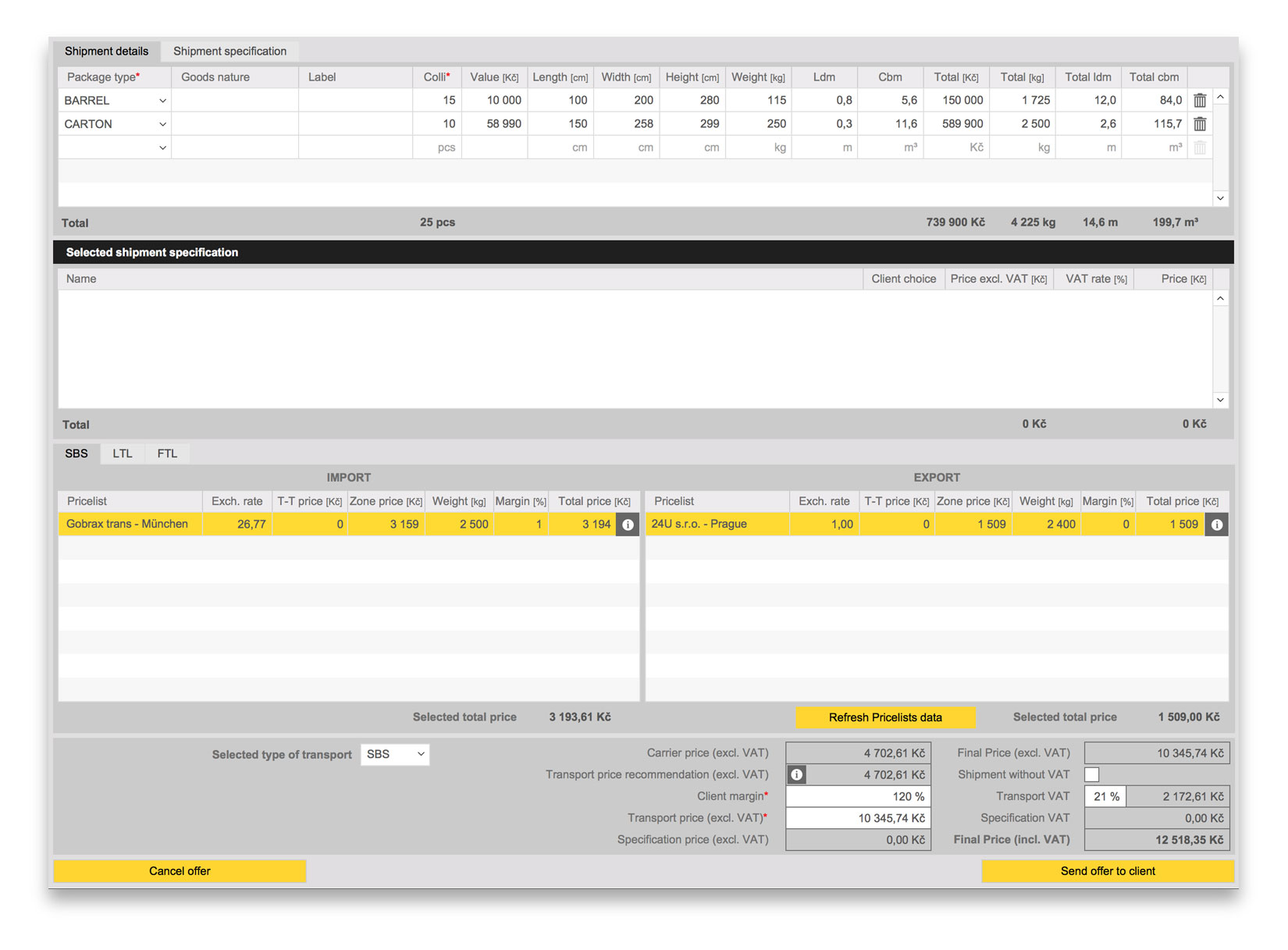Delete the CARTON row with trash icon

point(1200,124)
